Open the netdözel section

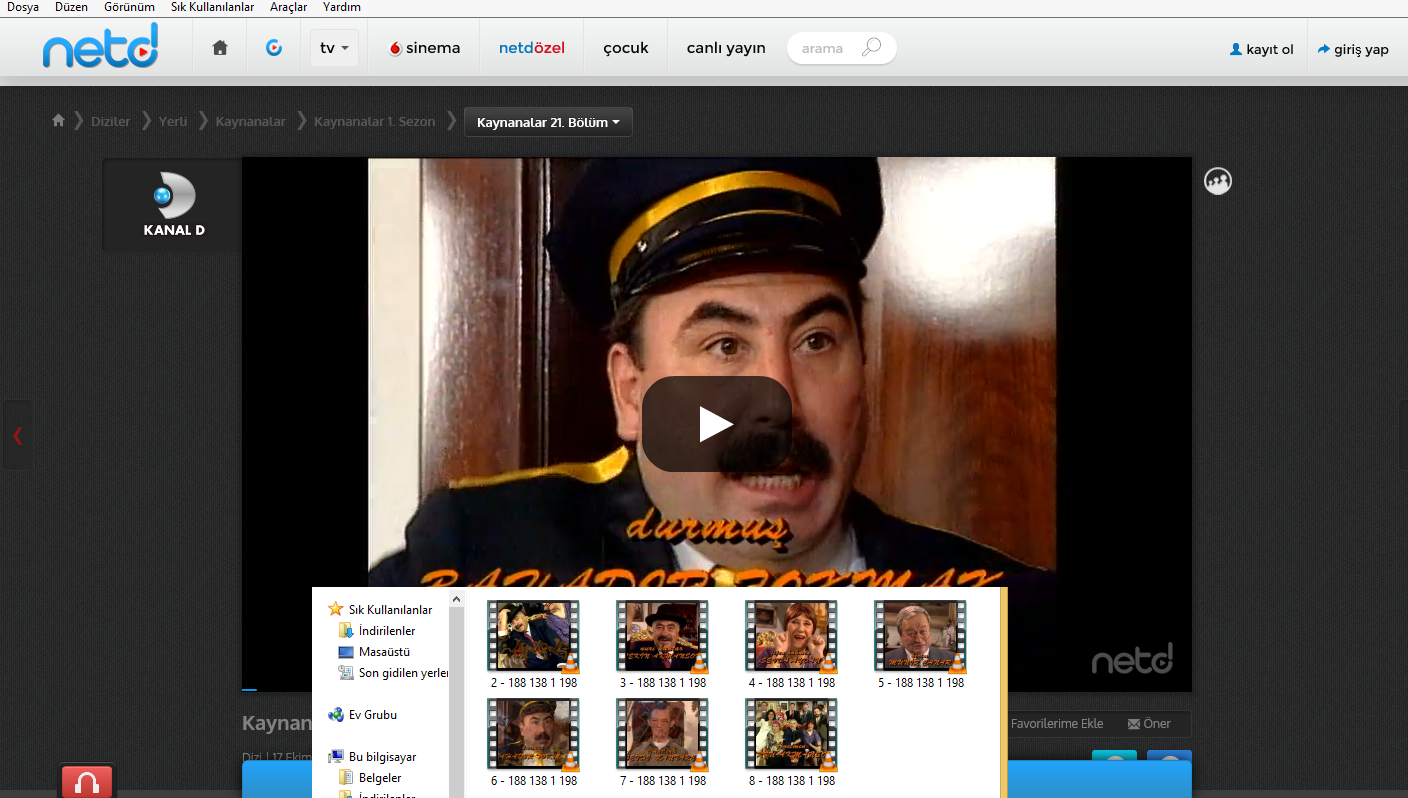[x=532, y=48]
